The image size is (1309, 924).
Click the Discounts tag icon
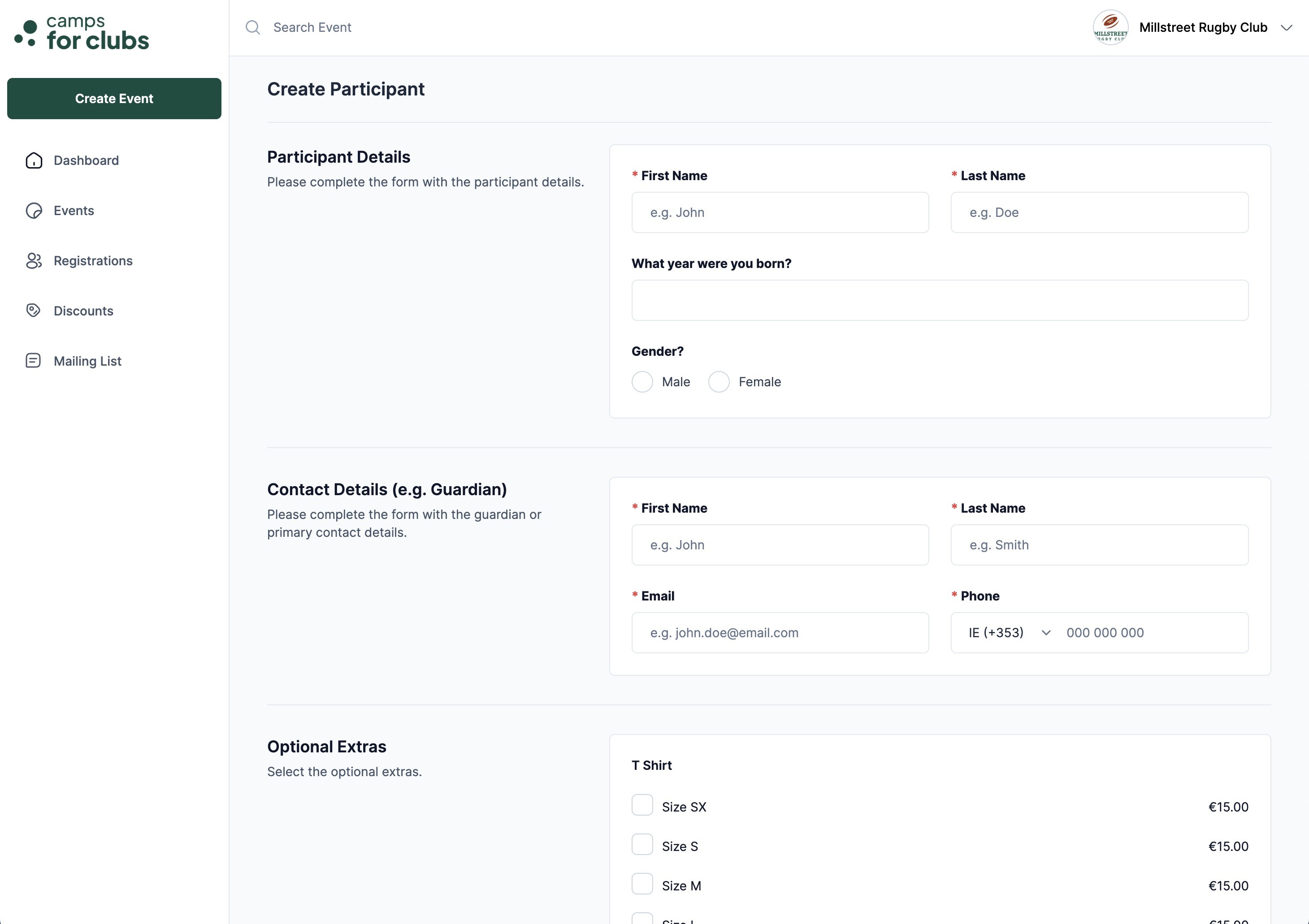[34, 310]
